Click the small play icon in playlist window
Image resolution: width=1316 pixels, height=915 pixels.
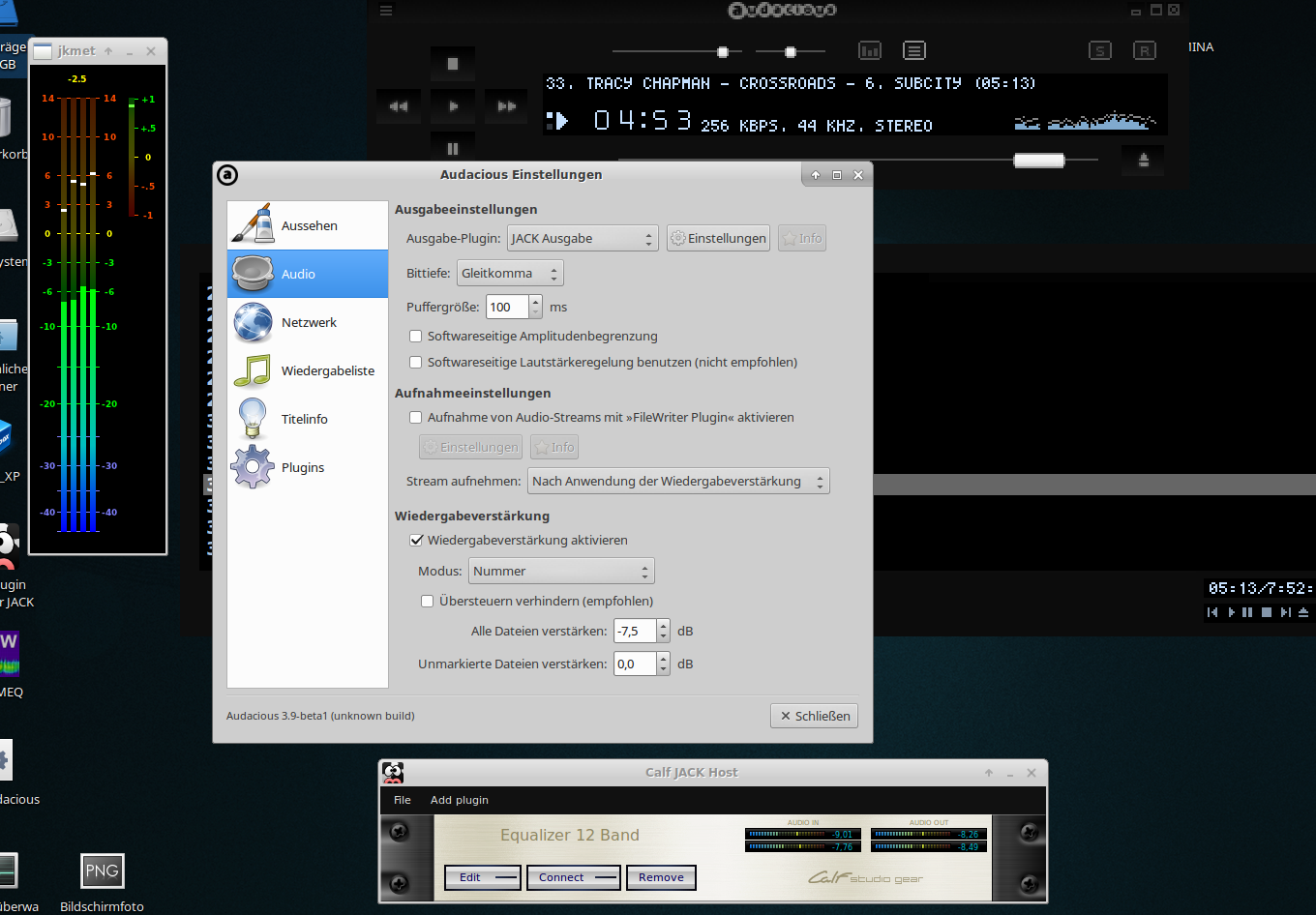coord(1232,612)
